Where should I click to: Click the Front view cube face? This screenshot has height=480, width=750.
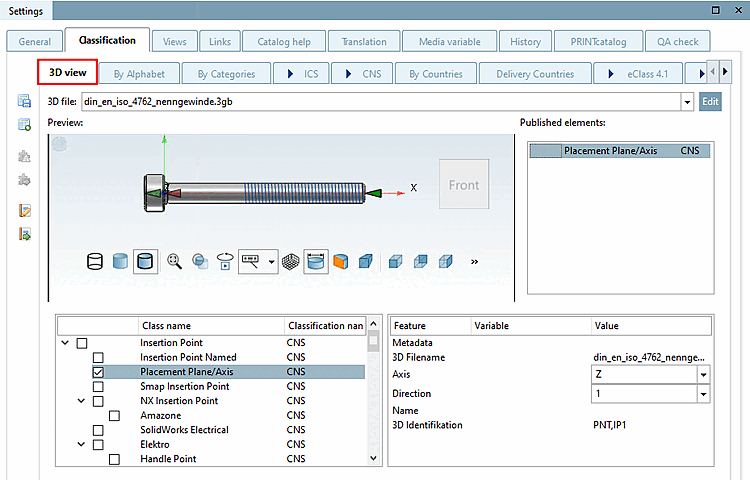pos(464,185)
